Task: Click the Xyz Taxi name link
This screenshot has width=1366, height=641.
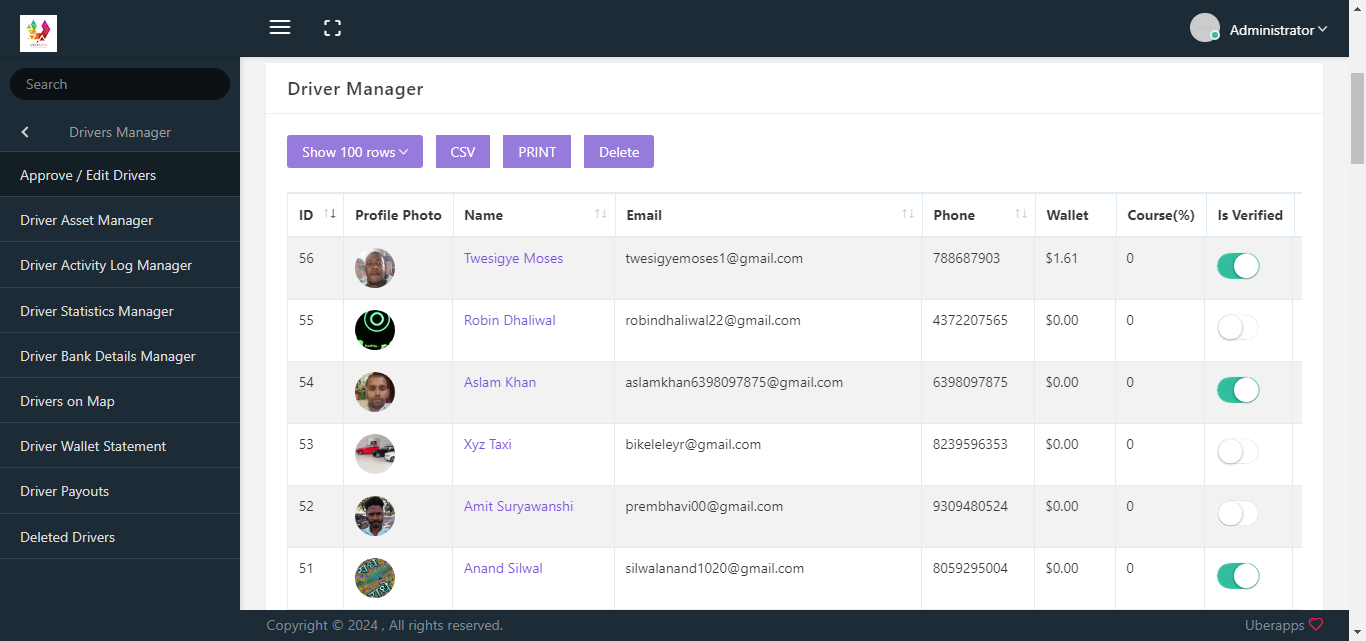Action: [x=488, y=444]
